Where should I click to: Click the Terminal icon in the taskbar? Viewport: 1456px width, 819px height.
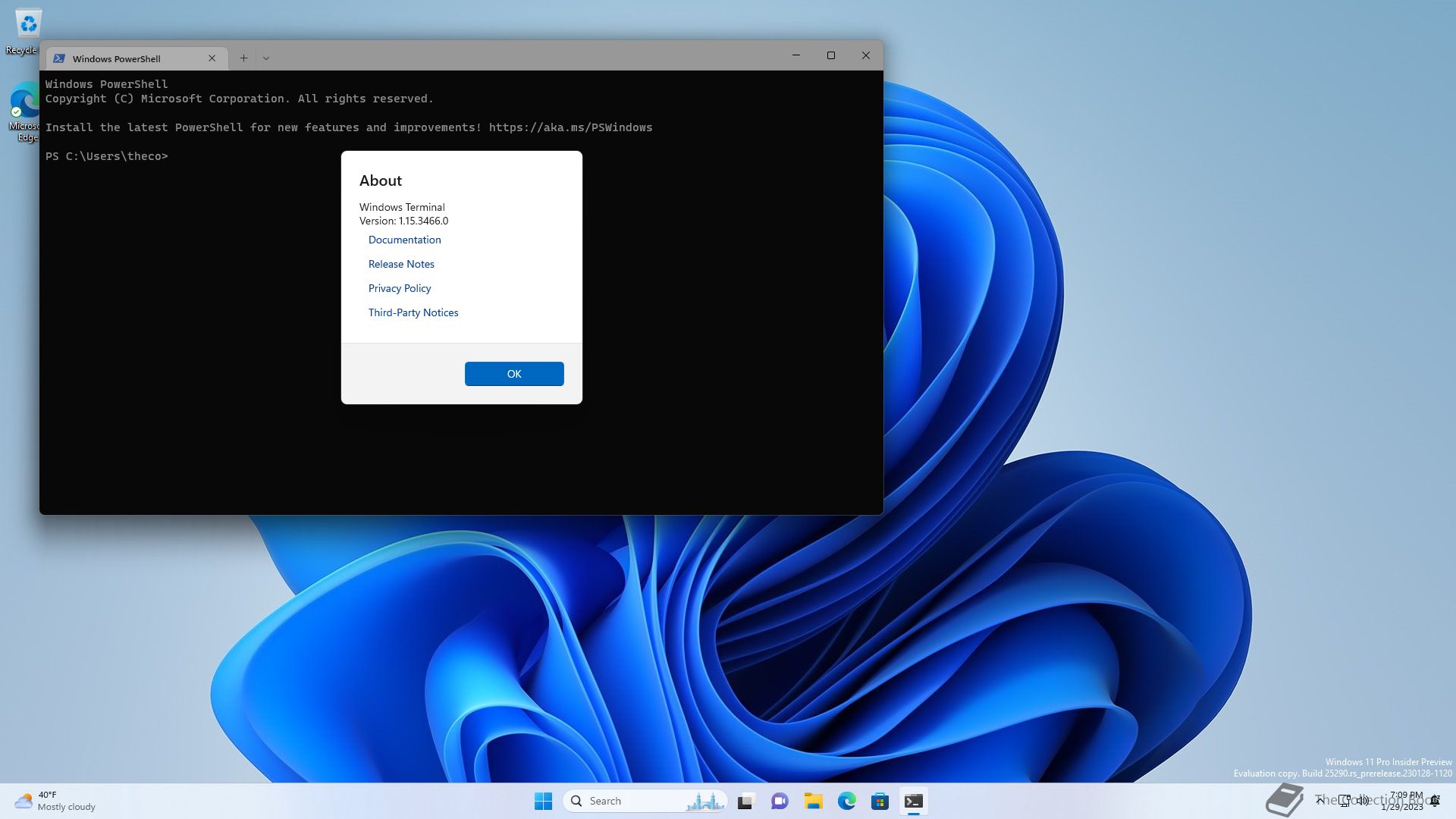tap(913, 801)
